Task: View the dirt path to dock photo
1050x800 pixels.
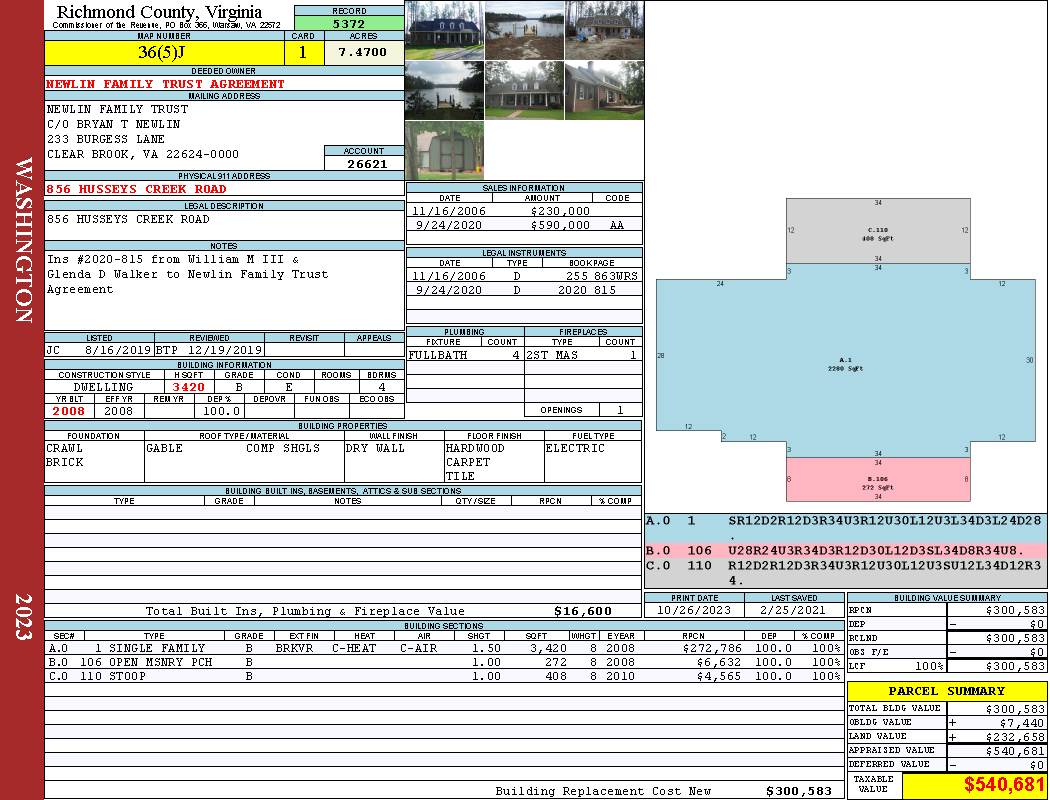Action: pos(524,30)
